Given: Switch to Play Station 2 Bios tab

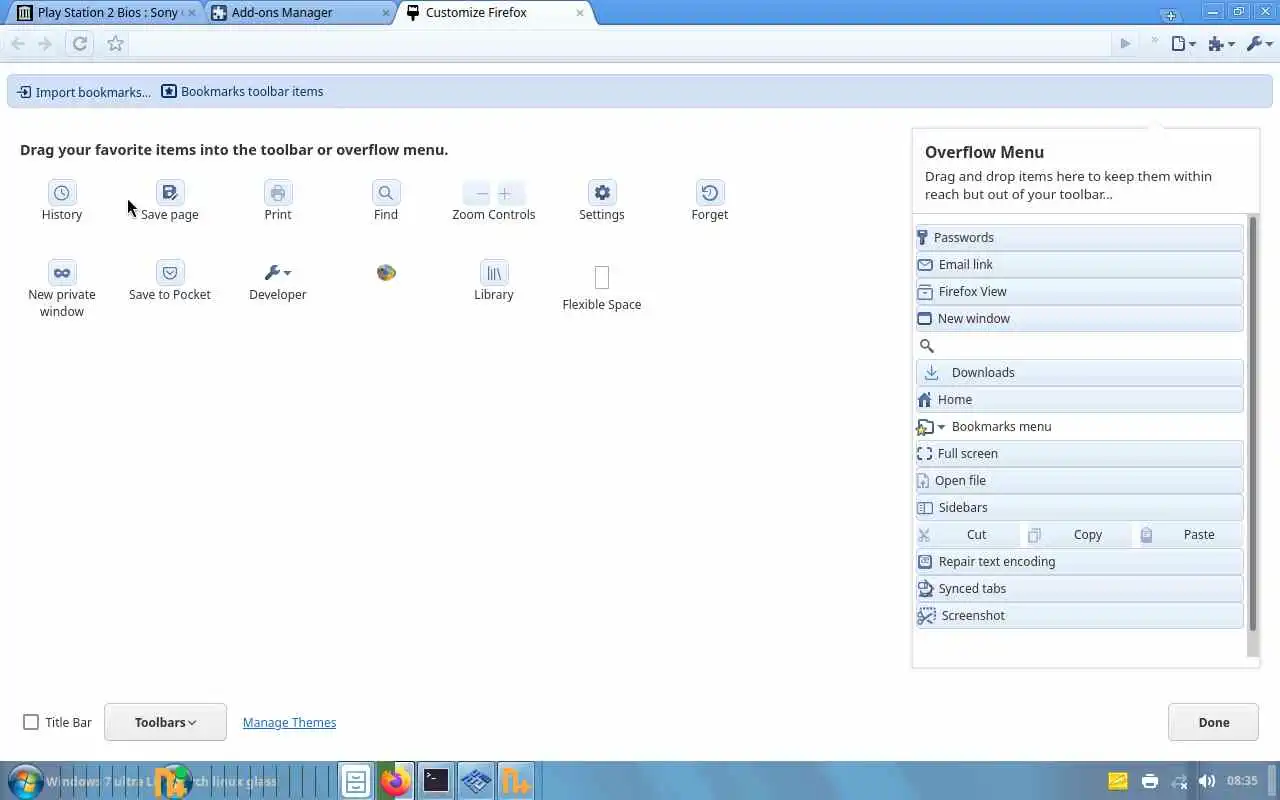Looking at the screenshot, I should [105, 13].
